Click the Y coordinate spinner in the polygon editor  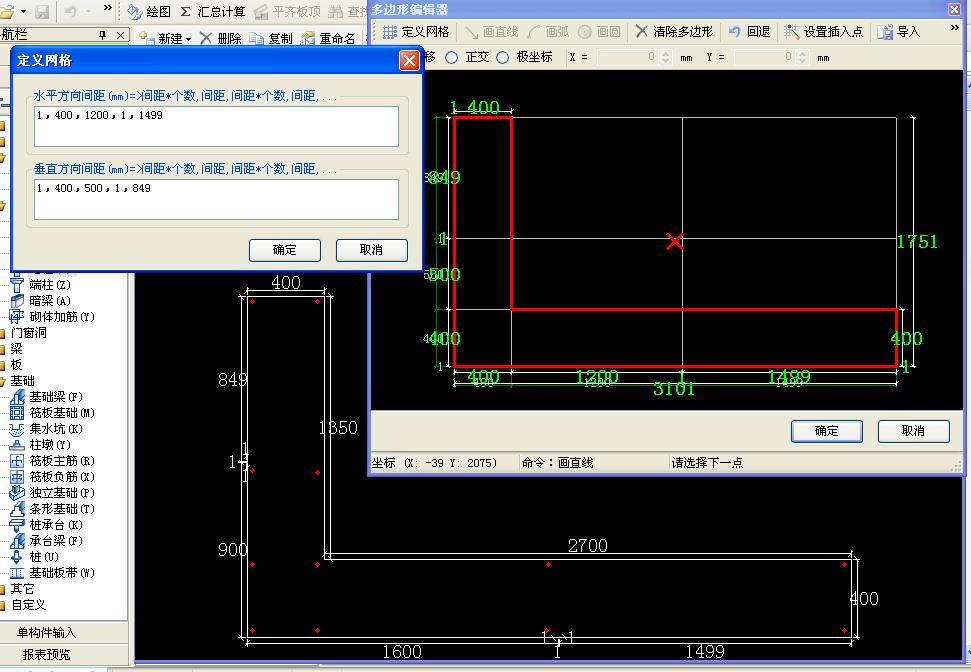click(802, 58)
